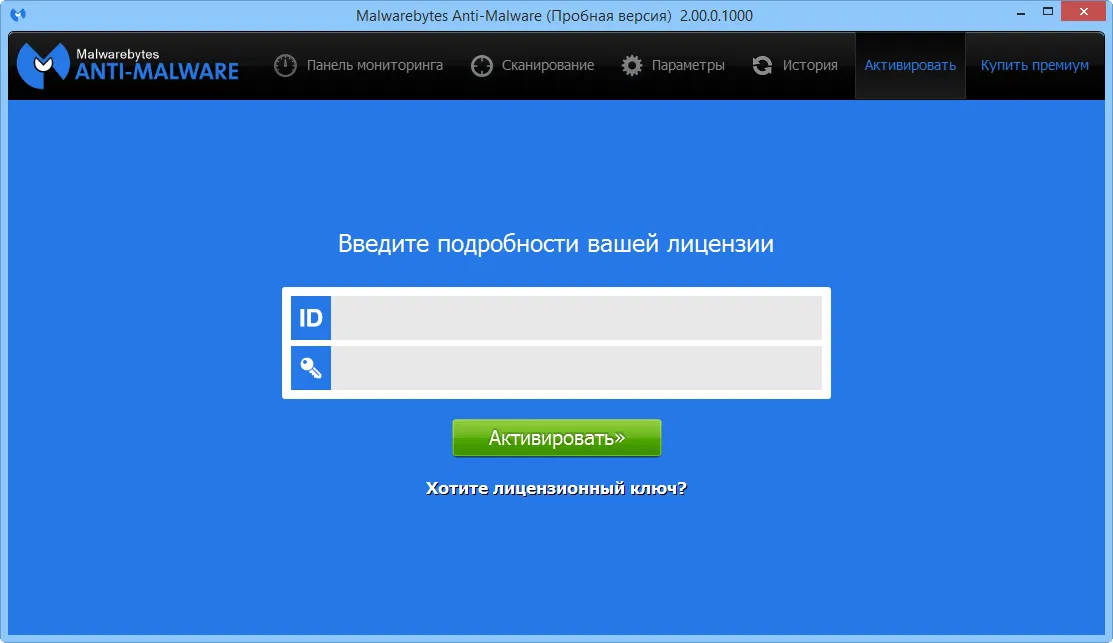This screenshot has width=1113, height=643.
Task: Click the refresh icon next to История
Action: click(761, 64)
